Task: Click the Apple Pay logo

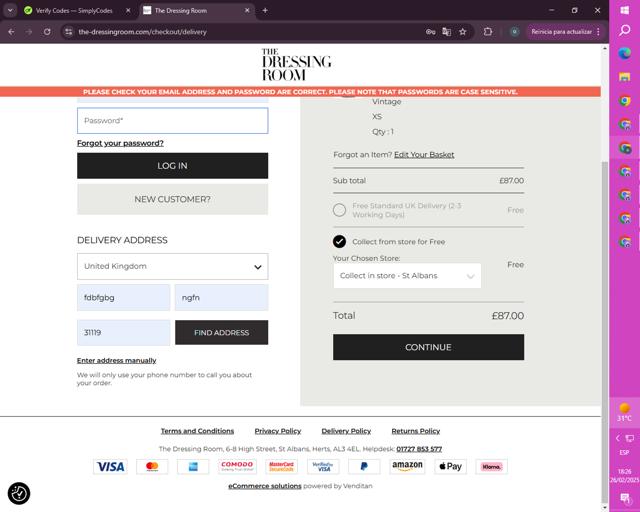Action: pyautogui.click(x=451, y=466)
